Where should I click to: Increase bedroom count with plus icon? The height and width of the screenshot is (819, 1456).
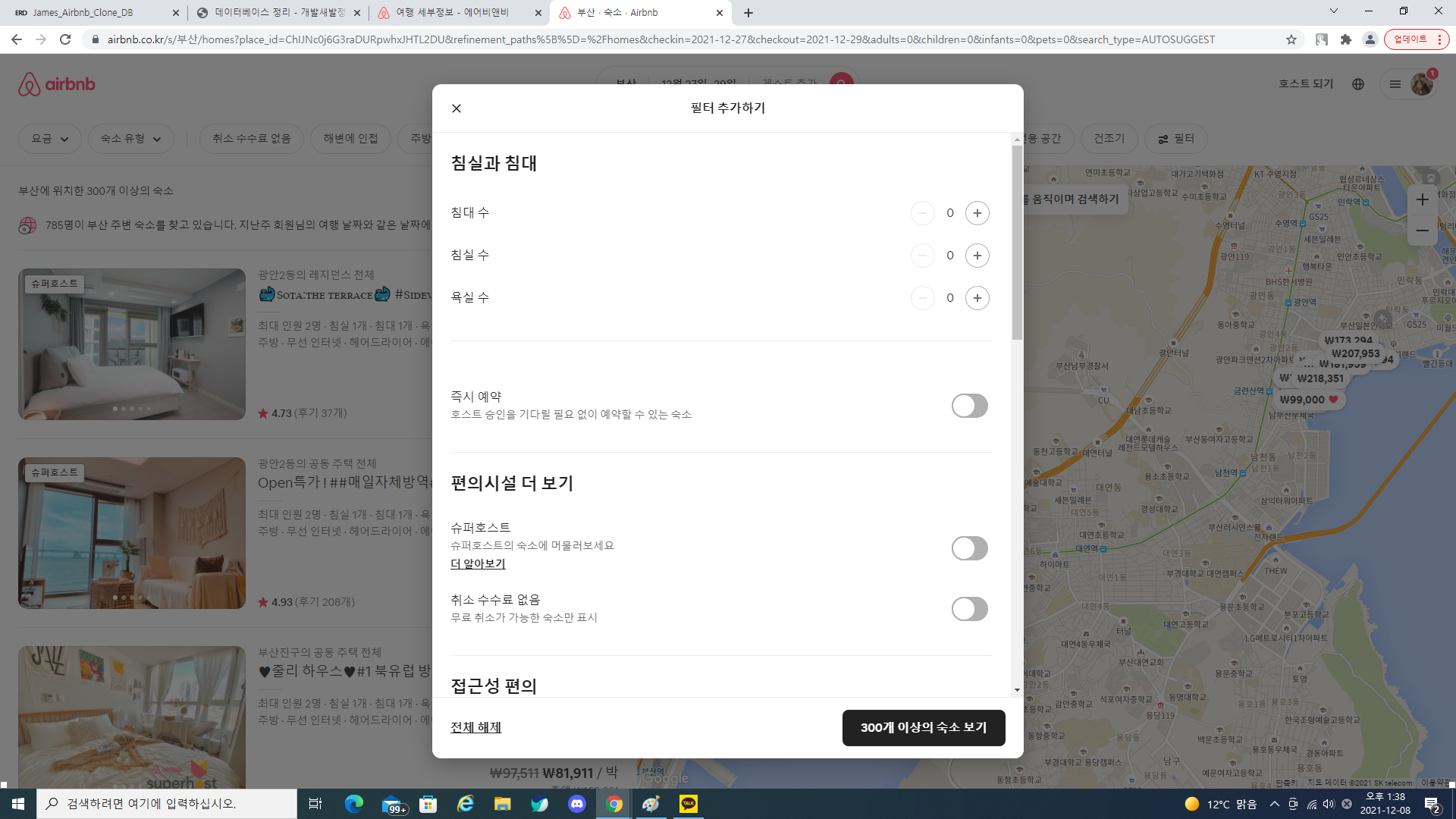[x=977, y=256]
